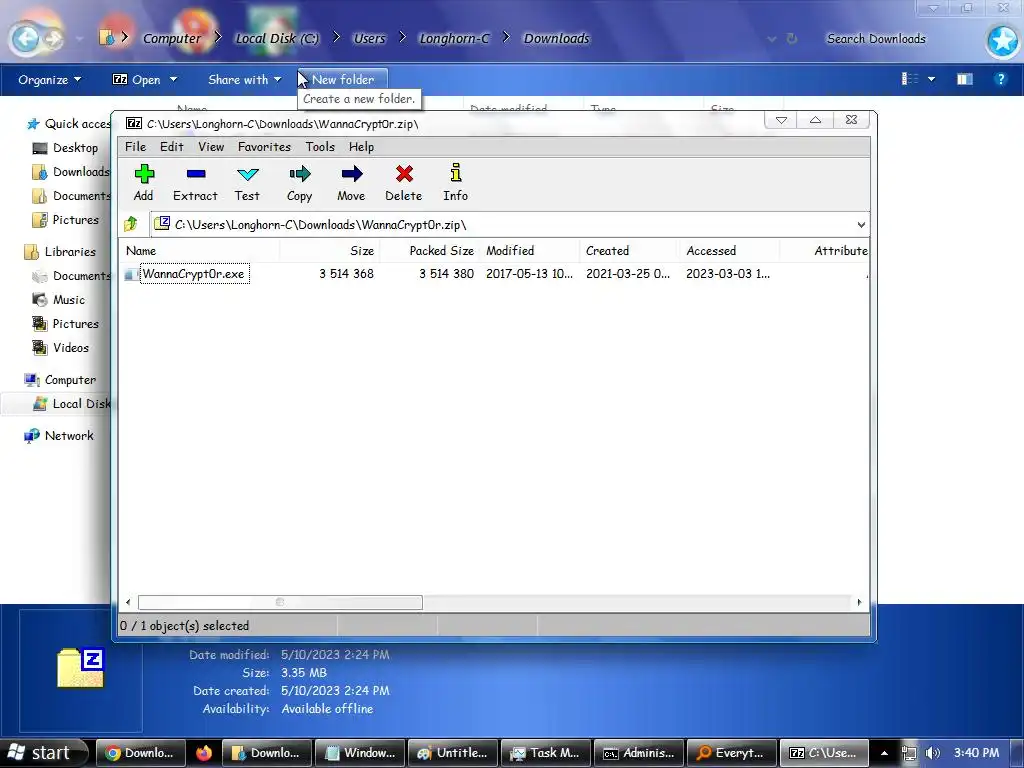Refresh the Explorer address bar

point(792,39)
